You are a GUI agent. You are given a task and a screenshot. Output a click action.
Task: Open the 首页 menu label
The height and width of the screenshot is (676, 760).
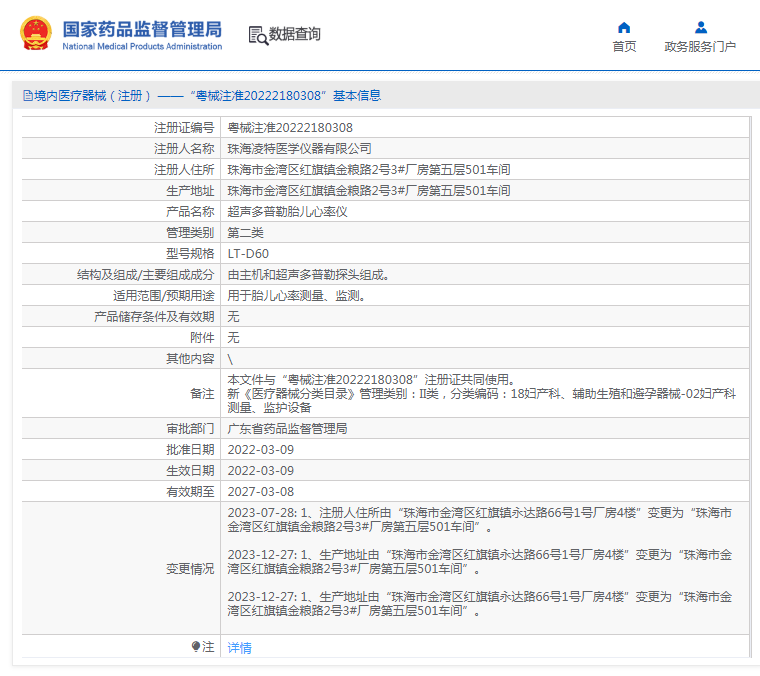[x=624, y=47]
